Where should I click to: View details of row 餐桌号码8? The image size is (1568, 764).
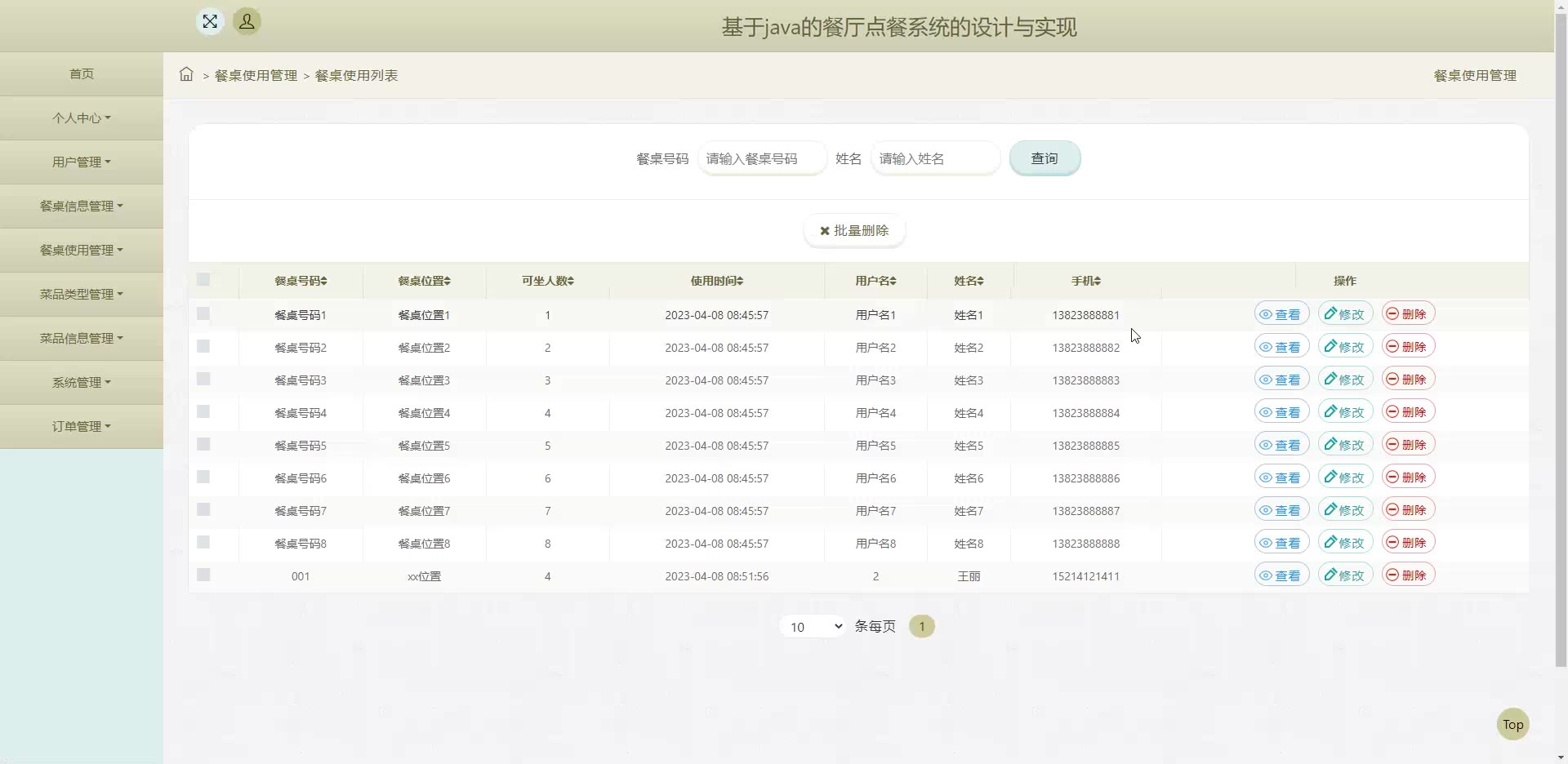1281,543
